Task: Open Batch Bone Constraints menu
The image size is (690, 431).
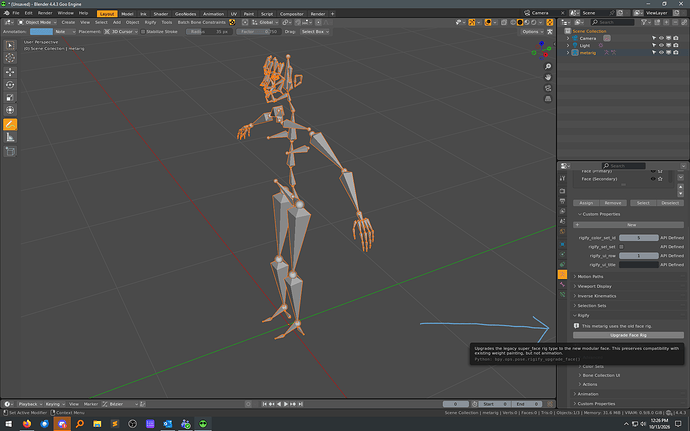Action: (x=202, y=22)
